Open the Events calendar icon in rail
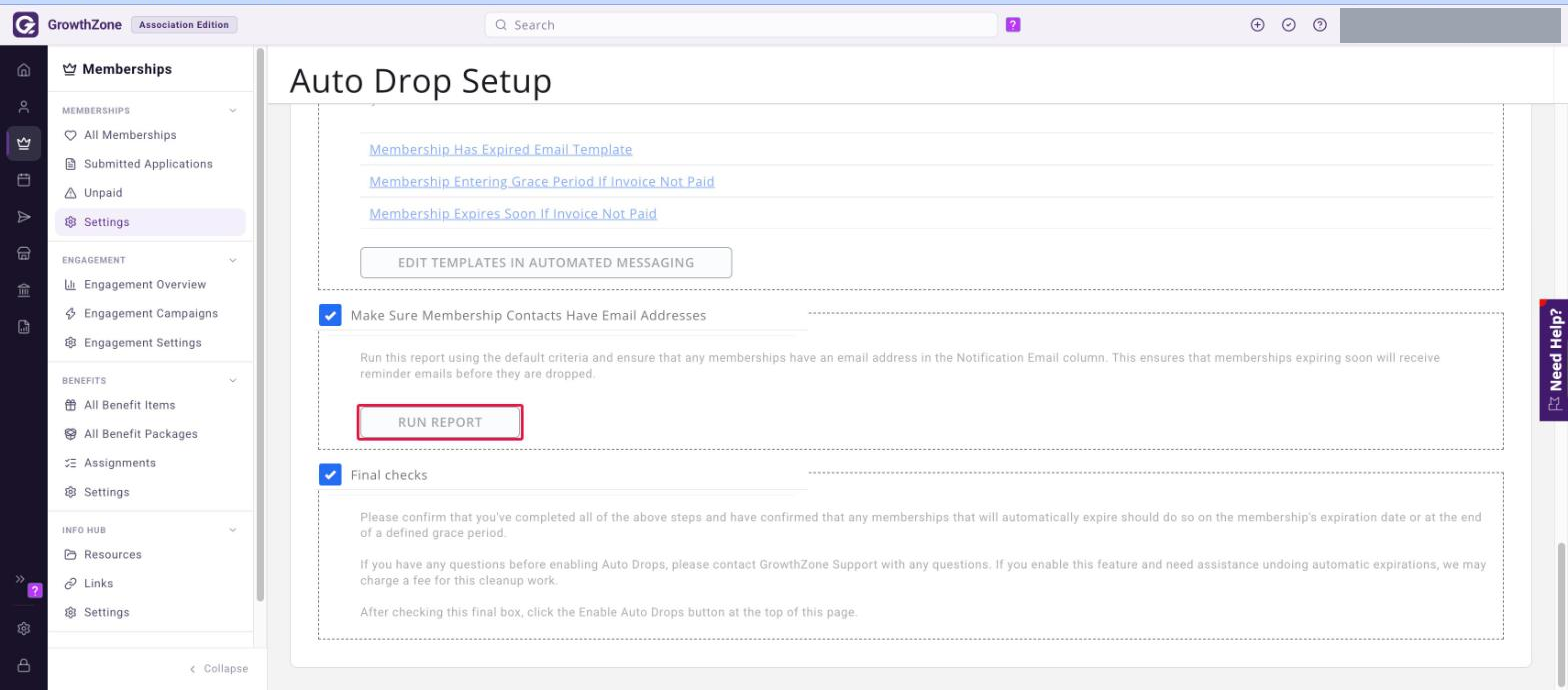 coord(24,180)
